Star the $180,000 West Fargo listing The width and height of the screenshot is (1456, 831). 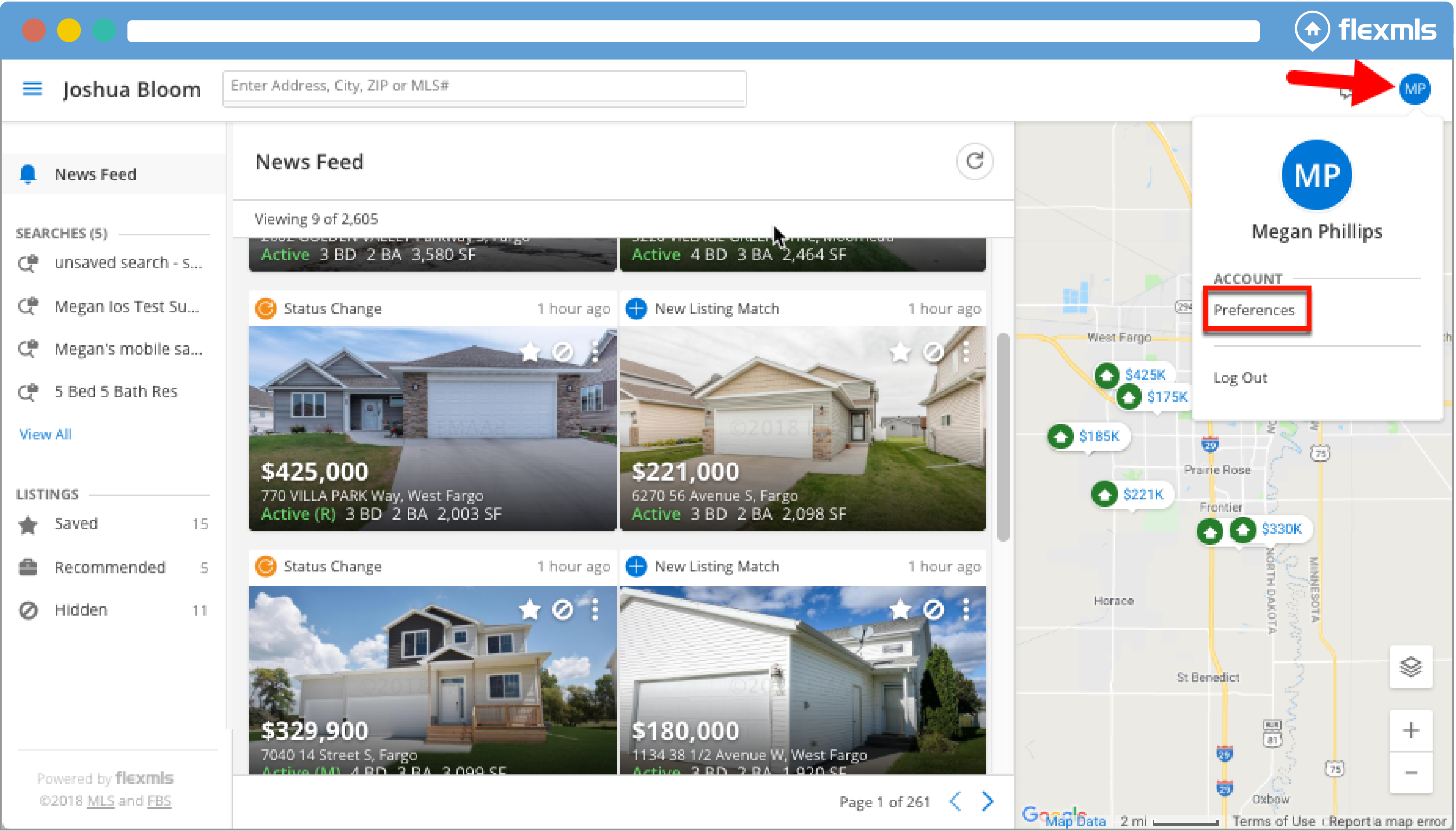tap(900, 610)
